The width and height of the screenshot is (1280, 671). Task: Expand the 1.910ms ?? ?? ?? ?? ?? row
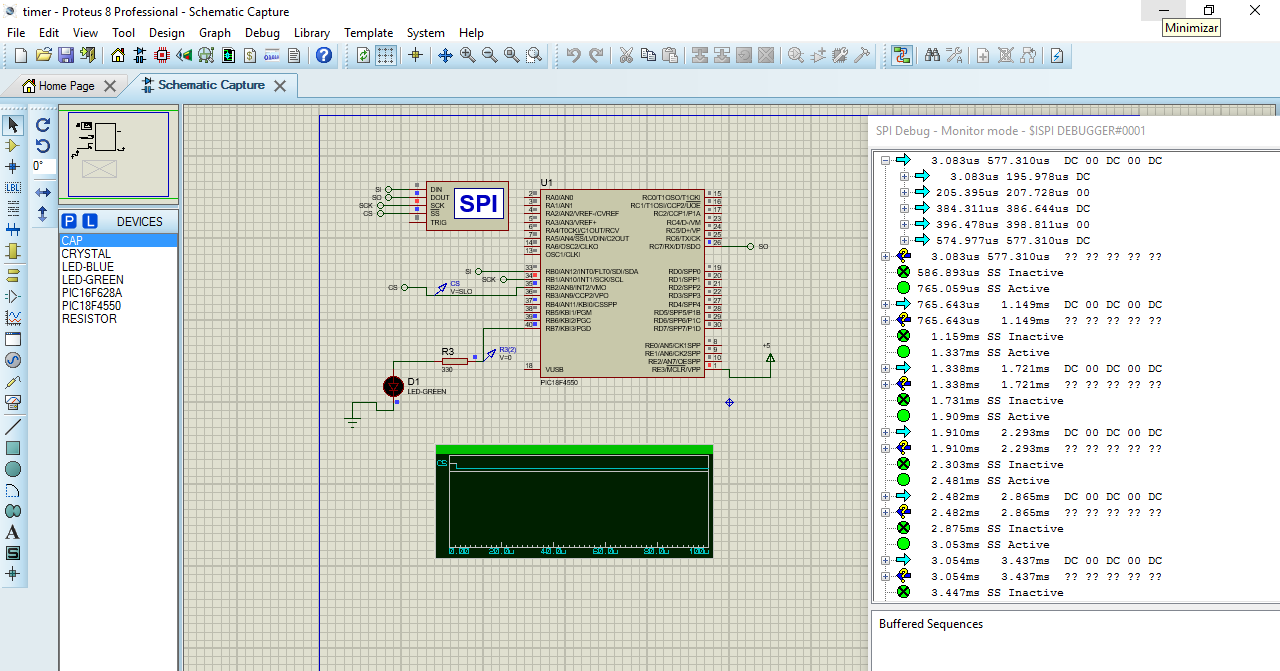[x=885, y=448]
